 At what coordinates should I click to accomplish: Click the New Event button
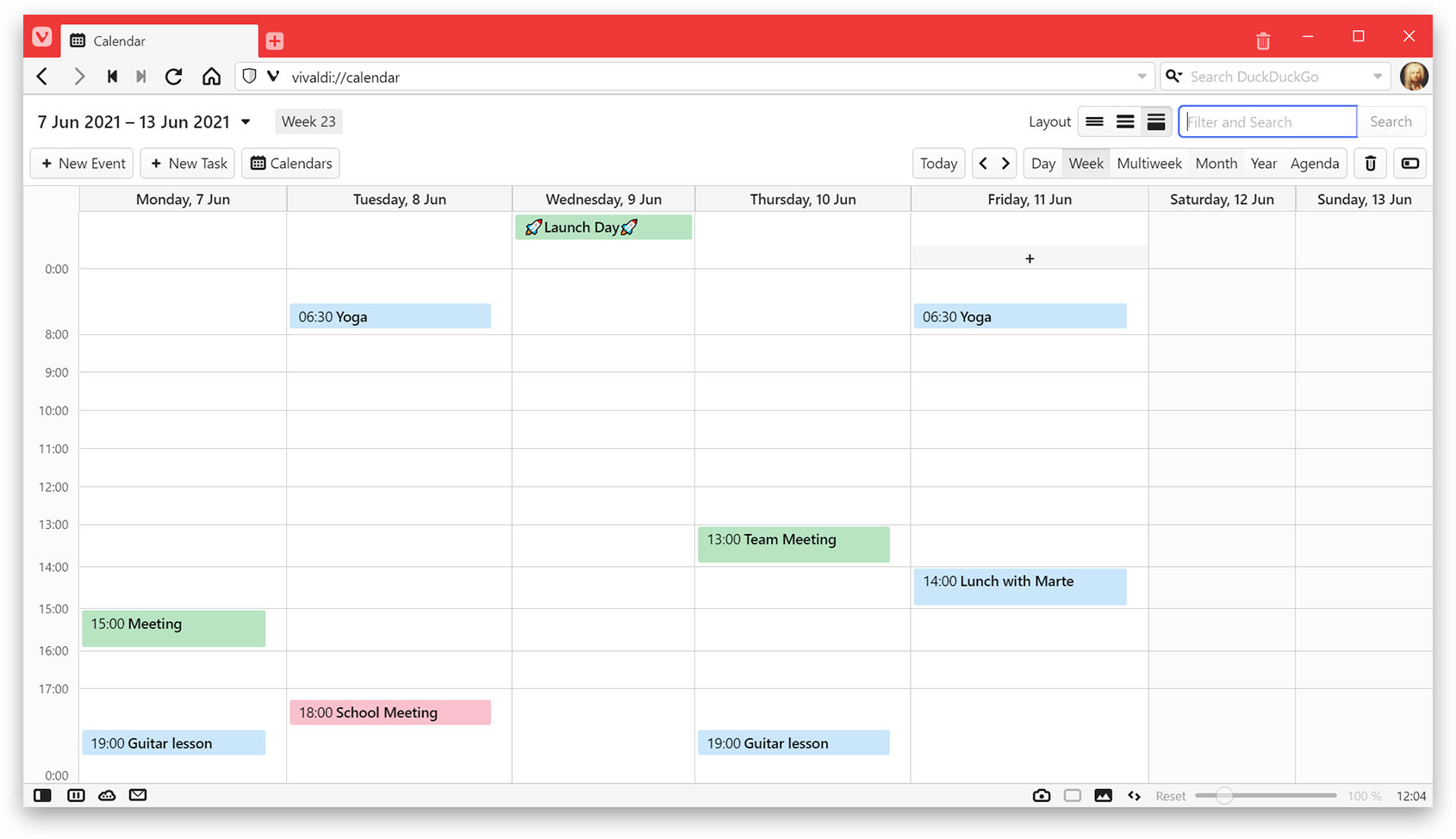81,163
